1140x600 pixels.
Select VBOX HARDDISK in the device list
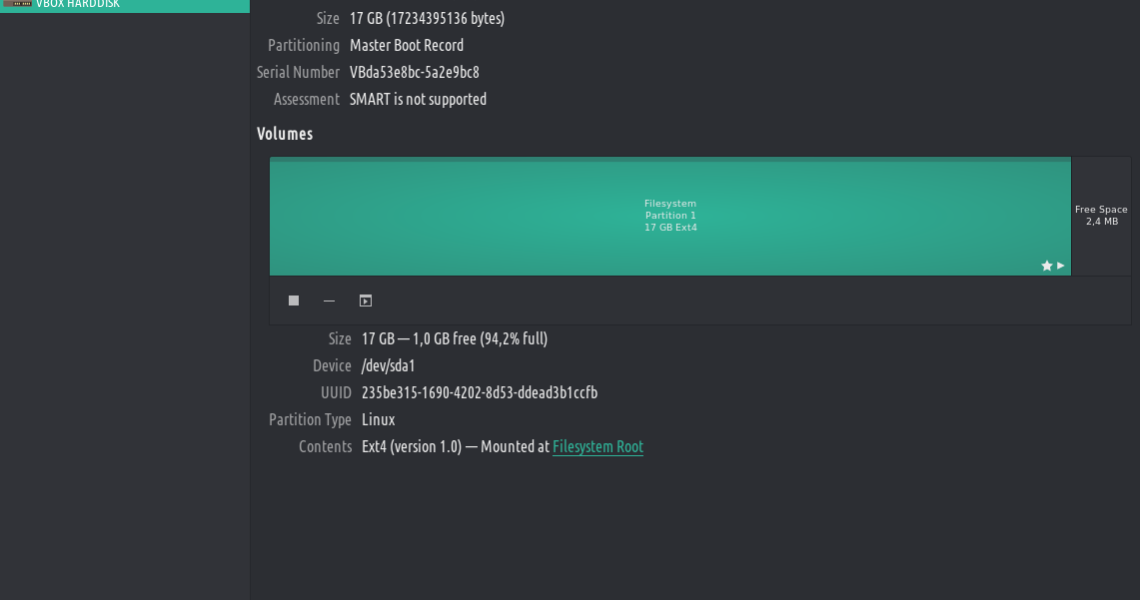[x=78, y=4]
